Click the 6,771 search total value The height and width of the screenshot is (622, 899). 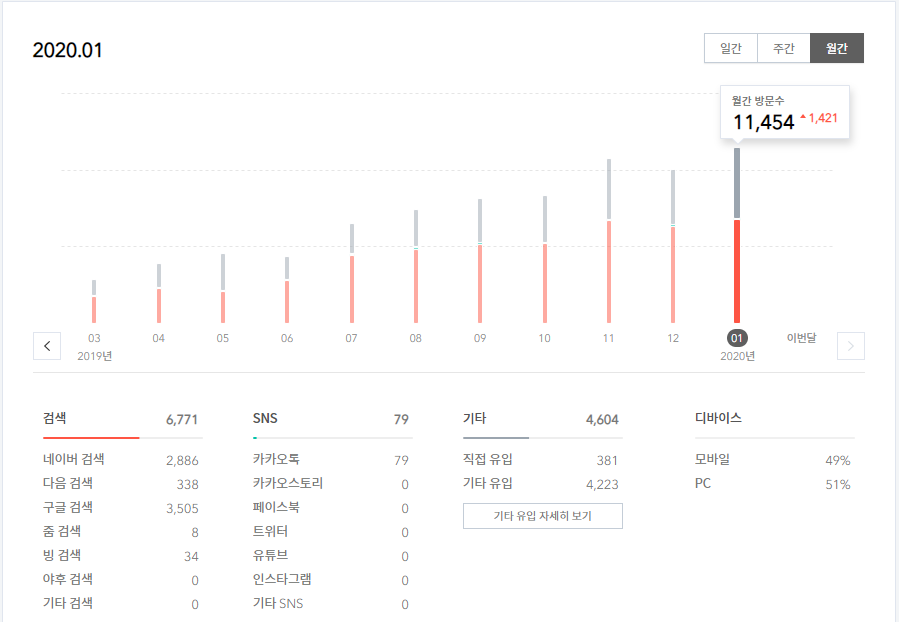[182, 420]
